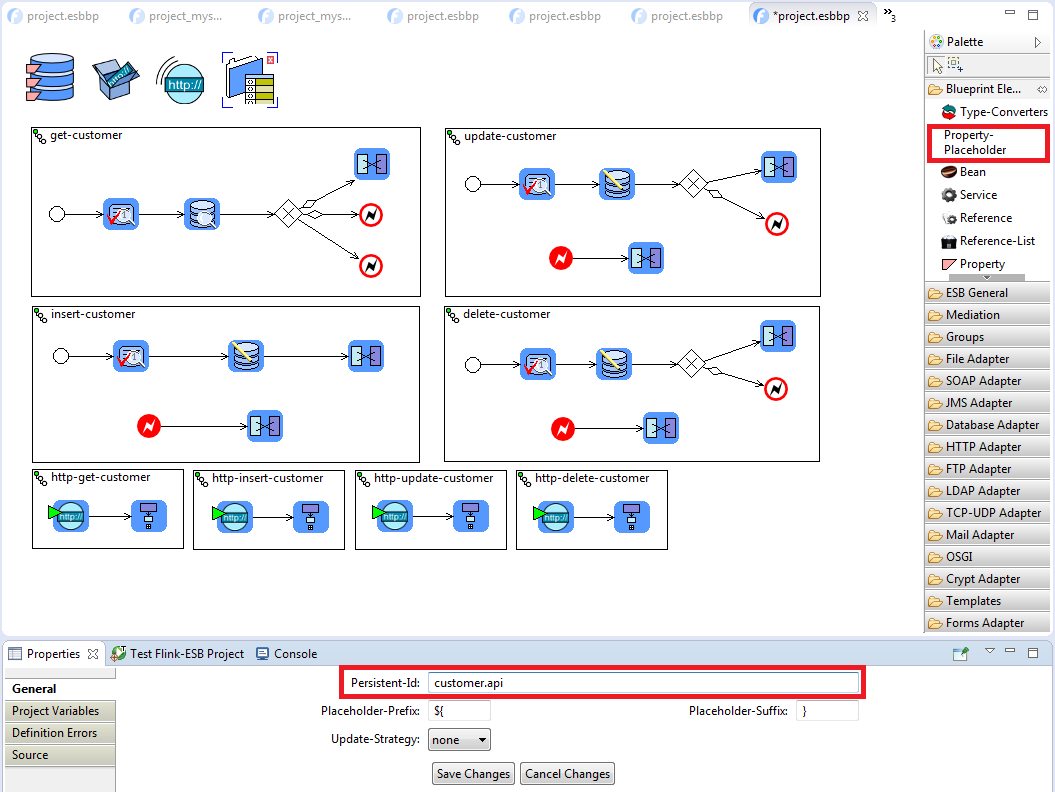The width and height of the screenshot is (1055, 792).
Task: Click the database query node in get-customer
Action: (202, 215)
